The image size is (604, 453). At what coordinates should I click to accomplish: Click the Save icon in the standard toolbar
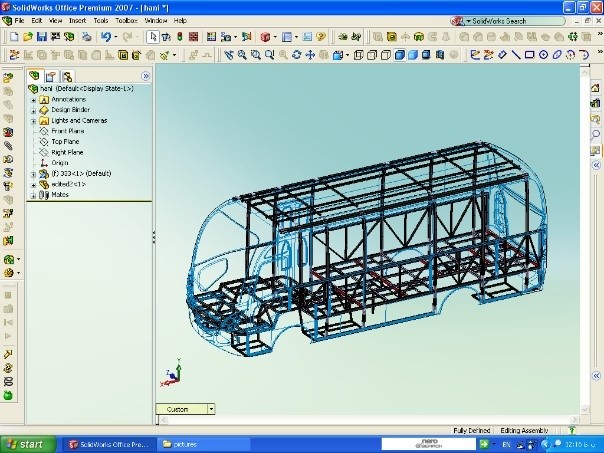click(x=41, y=37)
